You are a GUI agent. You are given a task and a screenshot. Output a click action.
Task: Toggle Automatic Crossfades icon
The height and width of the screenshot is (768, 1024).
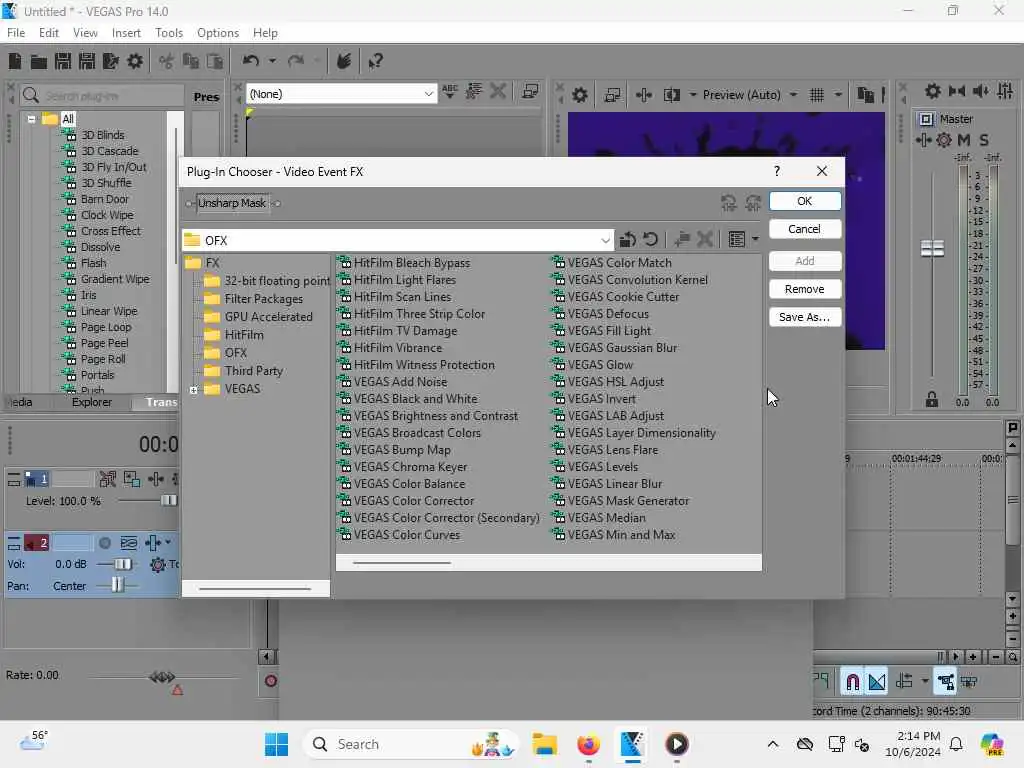877,682
